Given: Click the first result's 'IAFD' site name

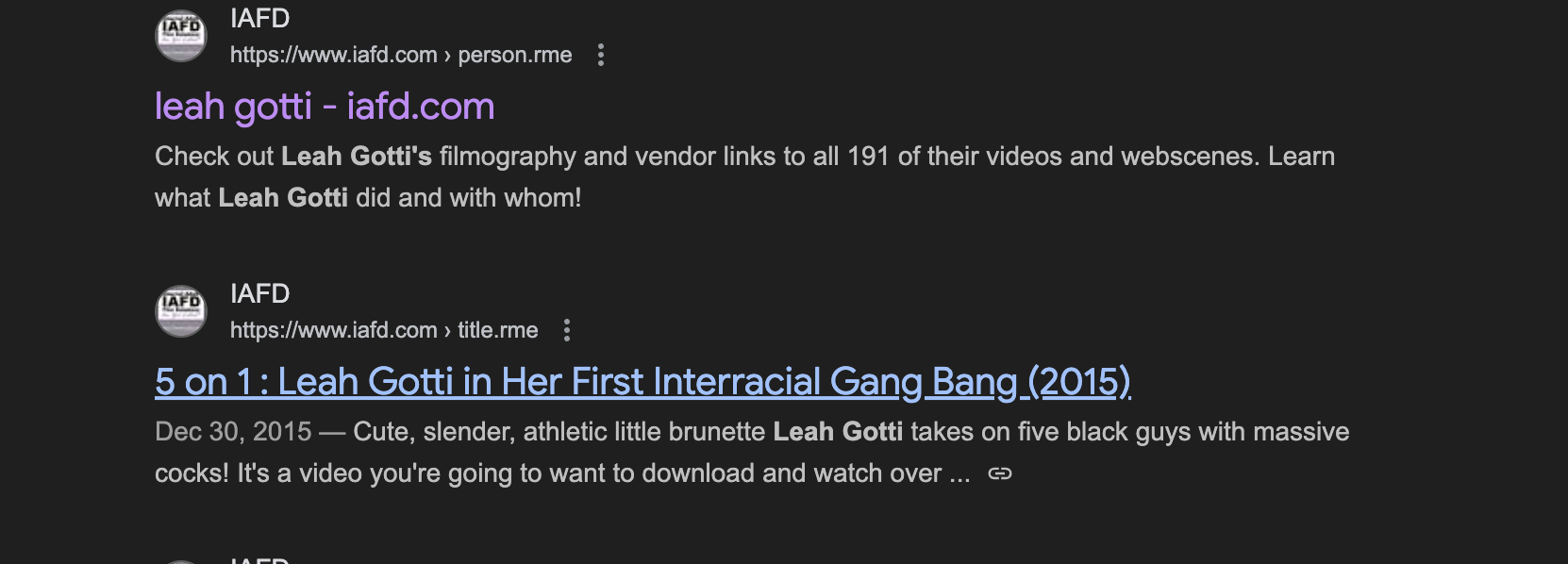Looking at the screenshot, I should [259, 19].
